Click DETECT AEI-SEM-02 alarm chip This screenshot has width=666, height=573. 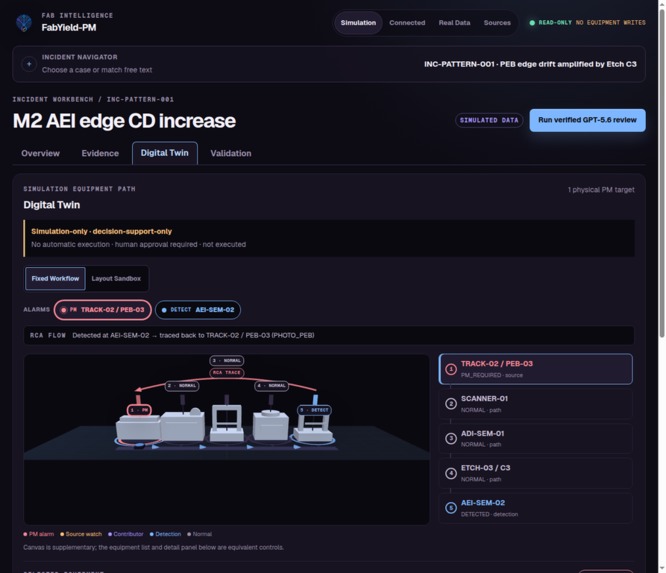pyautogui.click(x=198, y=310)
